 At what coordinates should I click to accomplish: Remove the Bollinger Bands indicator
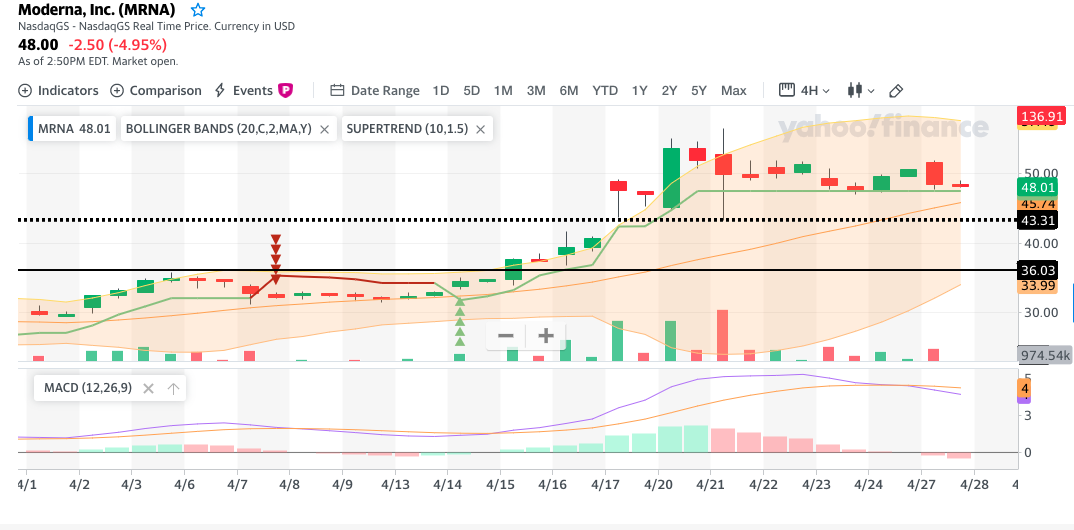point(324,129)
